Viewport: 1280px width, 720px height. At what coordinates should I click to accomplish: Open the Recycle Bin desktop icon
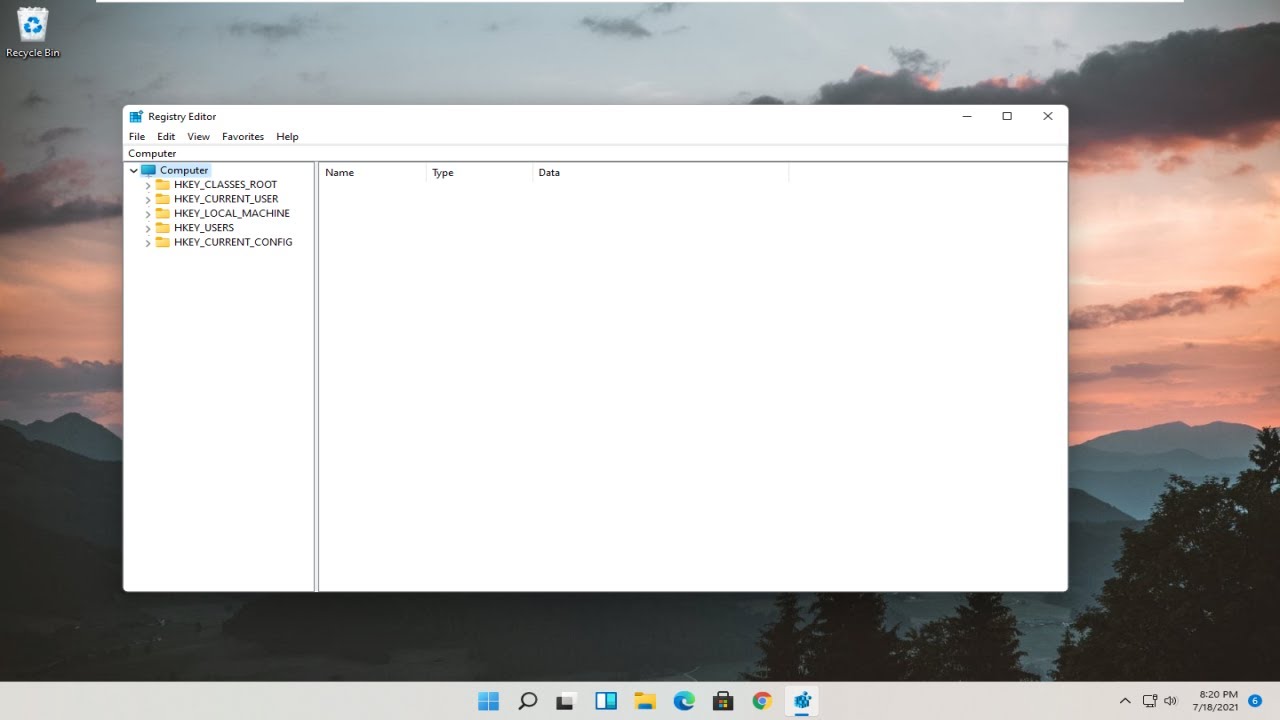[33, 32]
